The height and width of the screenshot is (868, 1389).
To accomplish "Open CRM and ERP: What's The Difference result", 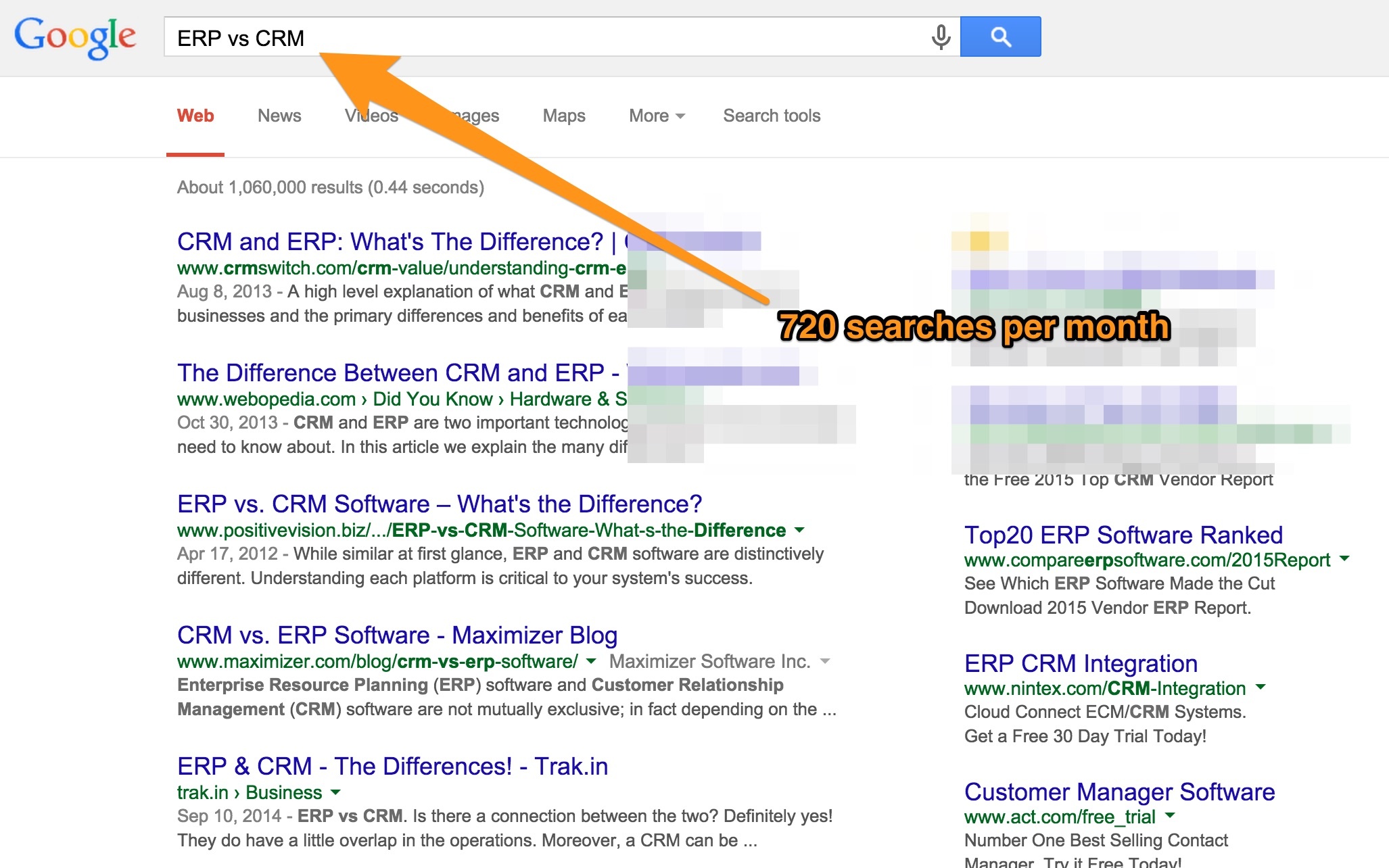I will click(x=390, y=242).
